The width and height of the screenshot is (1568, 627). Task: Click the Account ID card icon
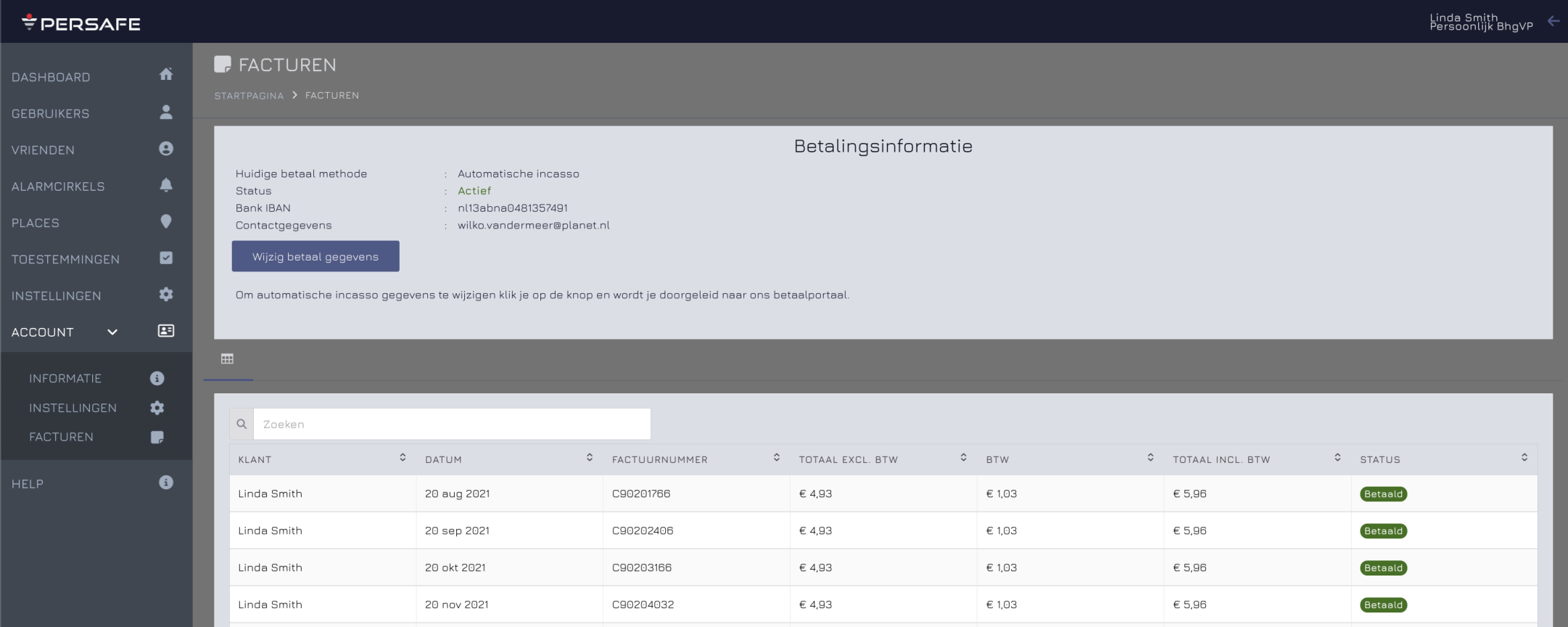coord(166,331)
